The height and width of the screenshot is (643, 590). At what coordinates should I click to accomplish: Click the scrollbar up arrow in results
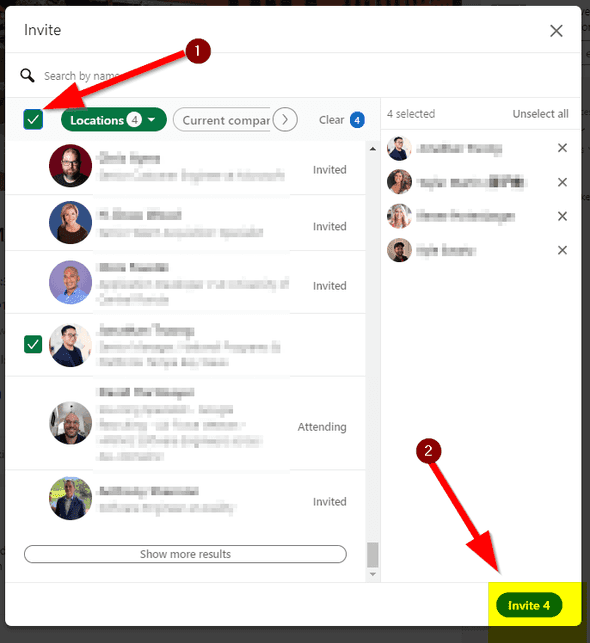pos(372,149)
